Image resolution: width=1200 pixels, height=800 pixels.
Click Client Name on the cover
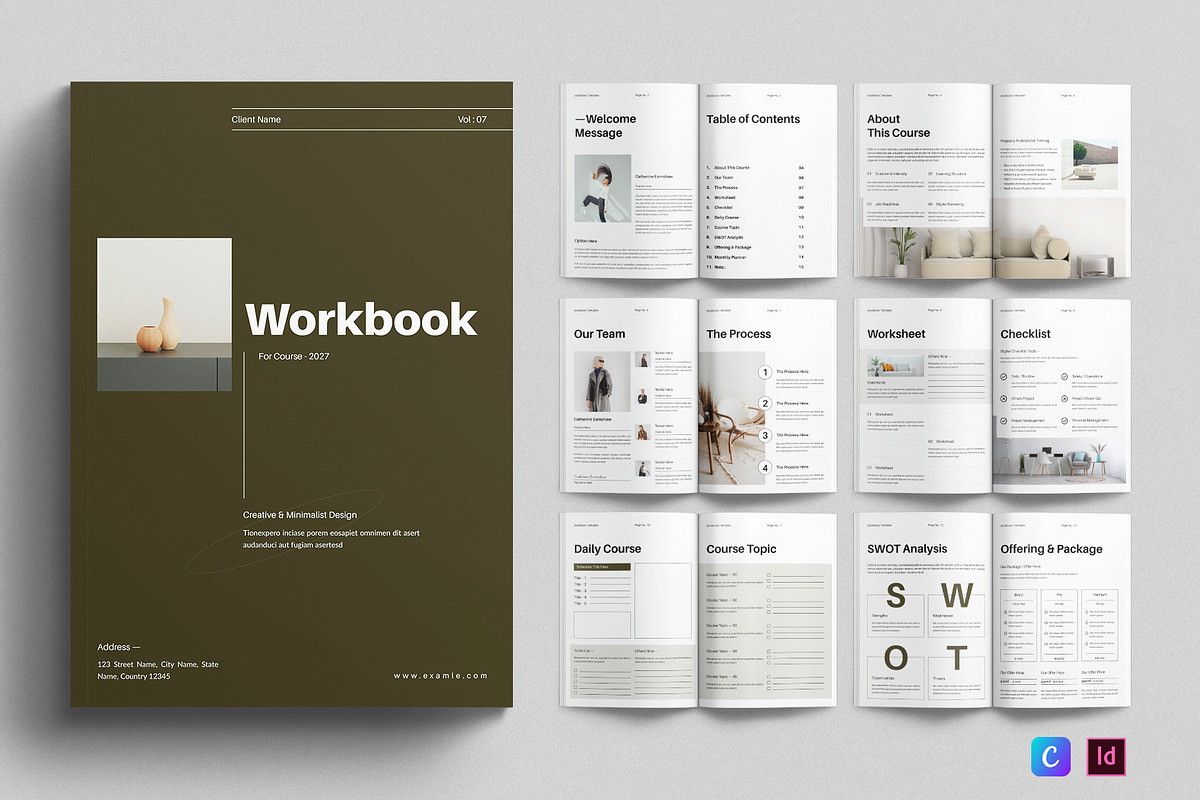coord(256,120)
